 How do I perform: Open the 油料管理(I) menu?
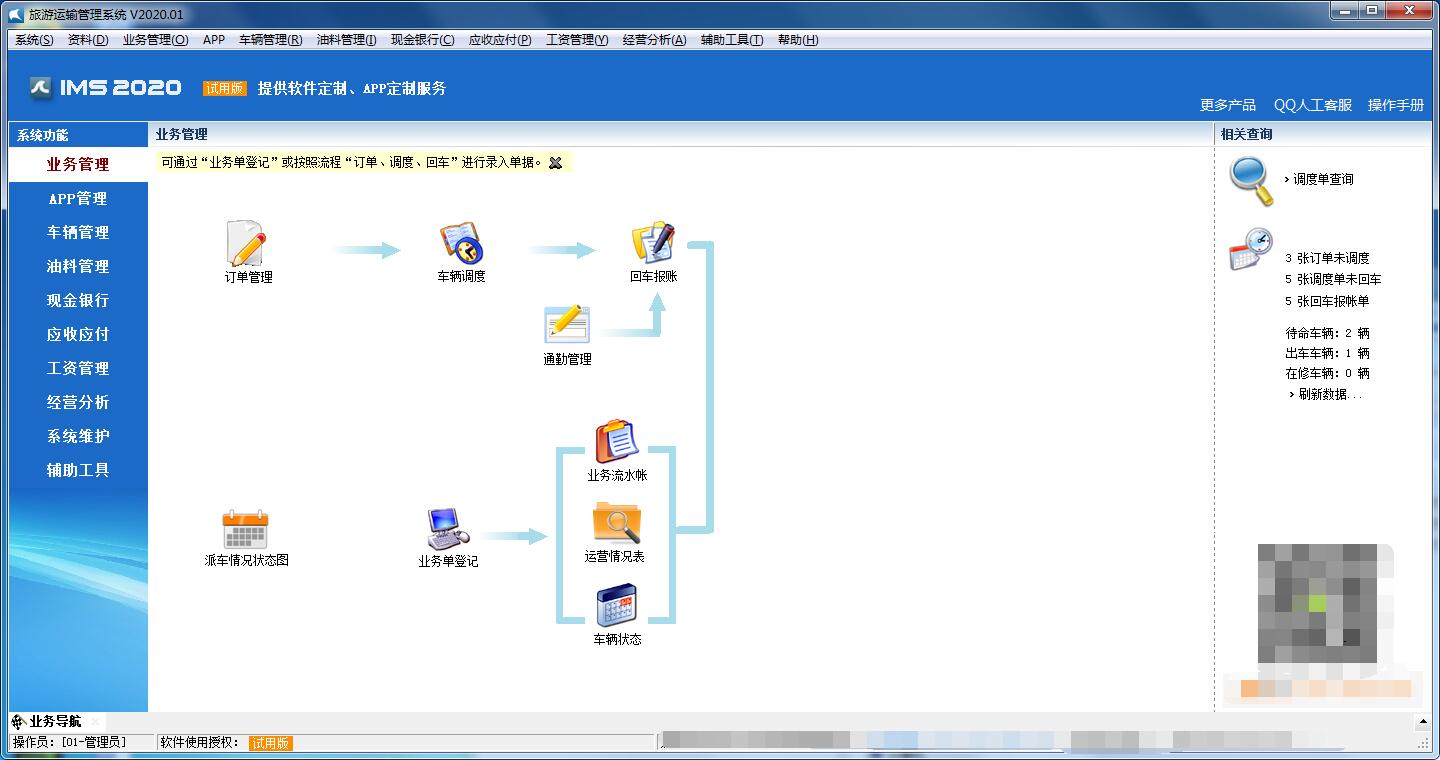346,40
